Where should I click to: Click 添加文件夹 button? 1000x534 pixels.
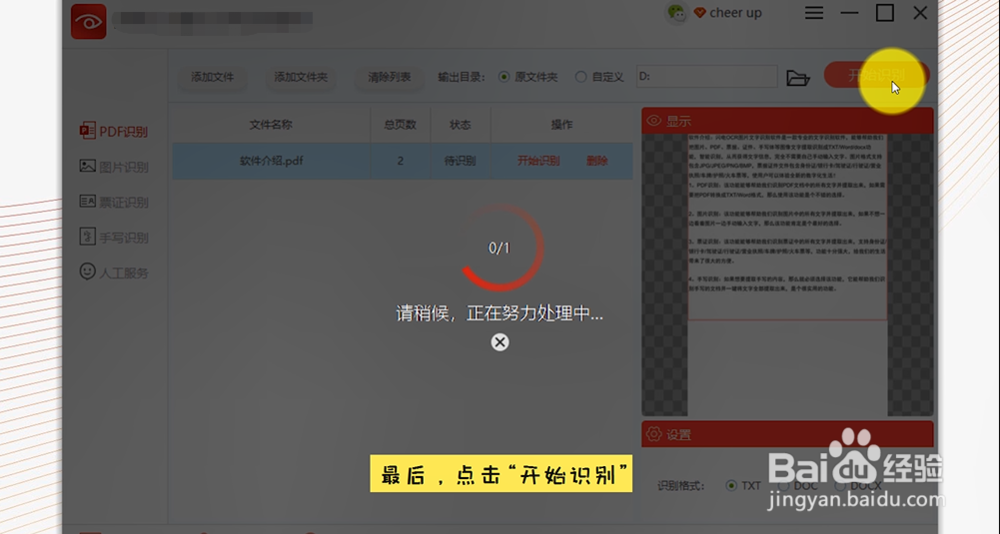300,77
